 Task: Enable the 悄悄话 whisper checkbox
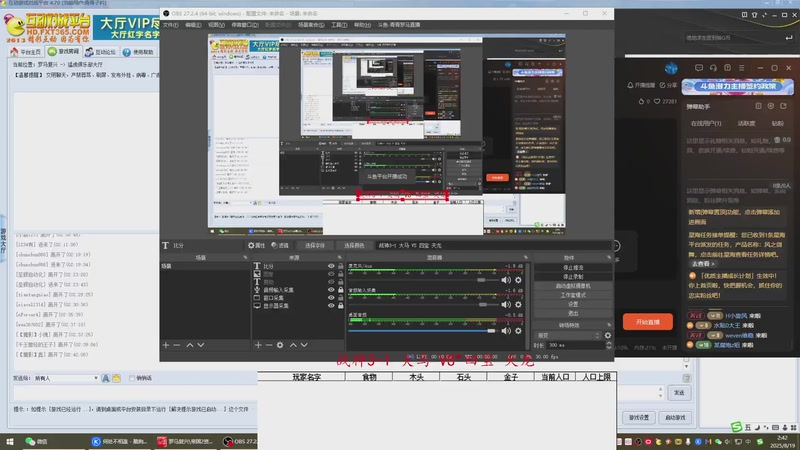[132, 379]
